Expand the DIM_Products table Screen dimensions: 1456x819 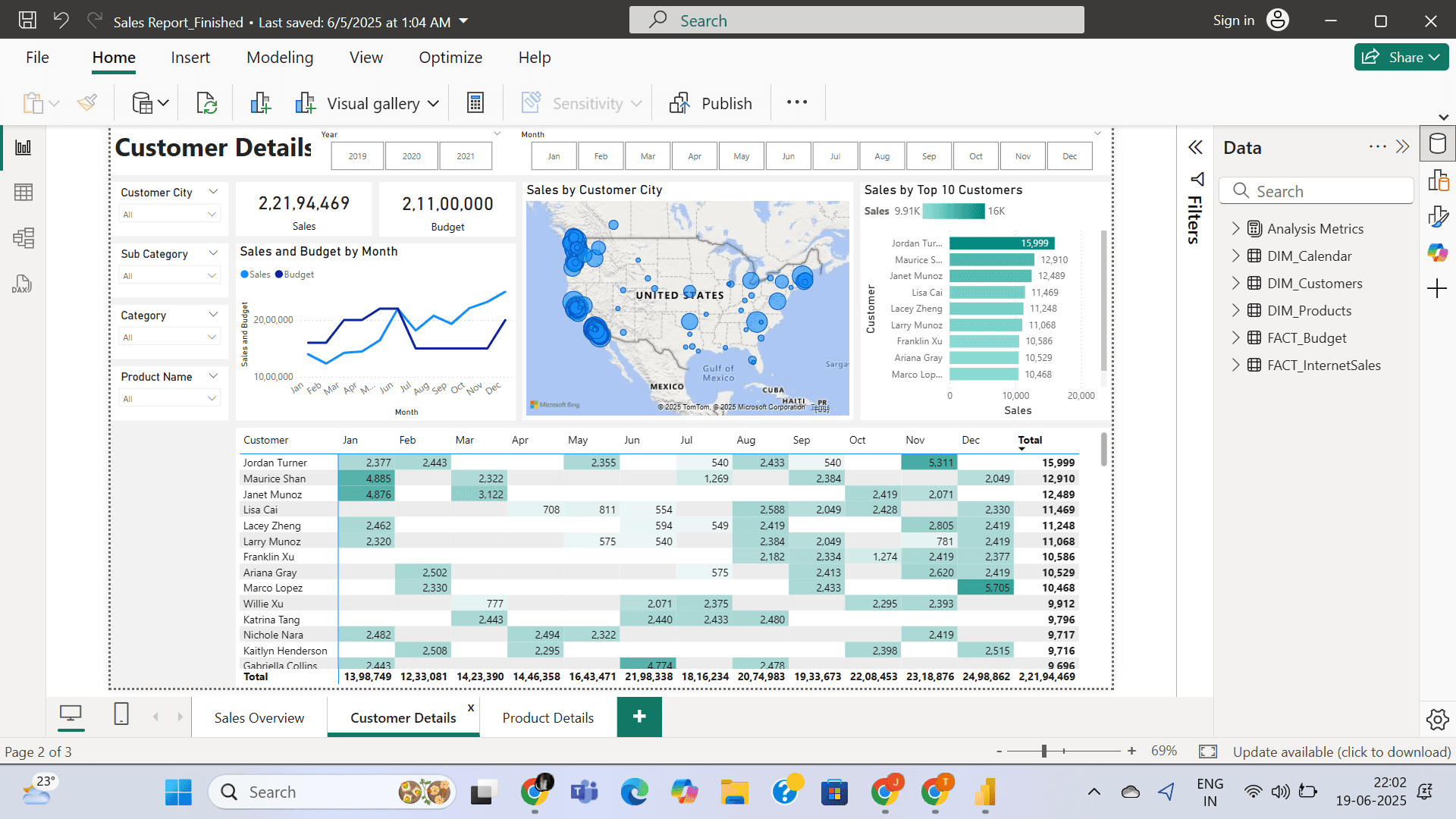click(x=1235, y=310)
